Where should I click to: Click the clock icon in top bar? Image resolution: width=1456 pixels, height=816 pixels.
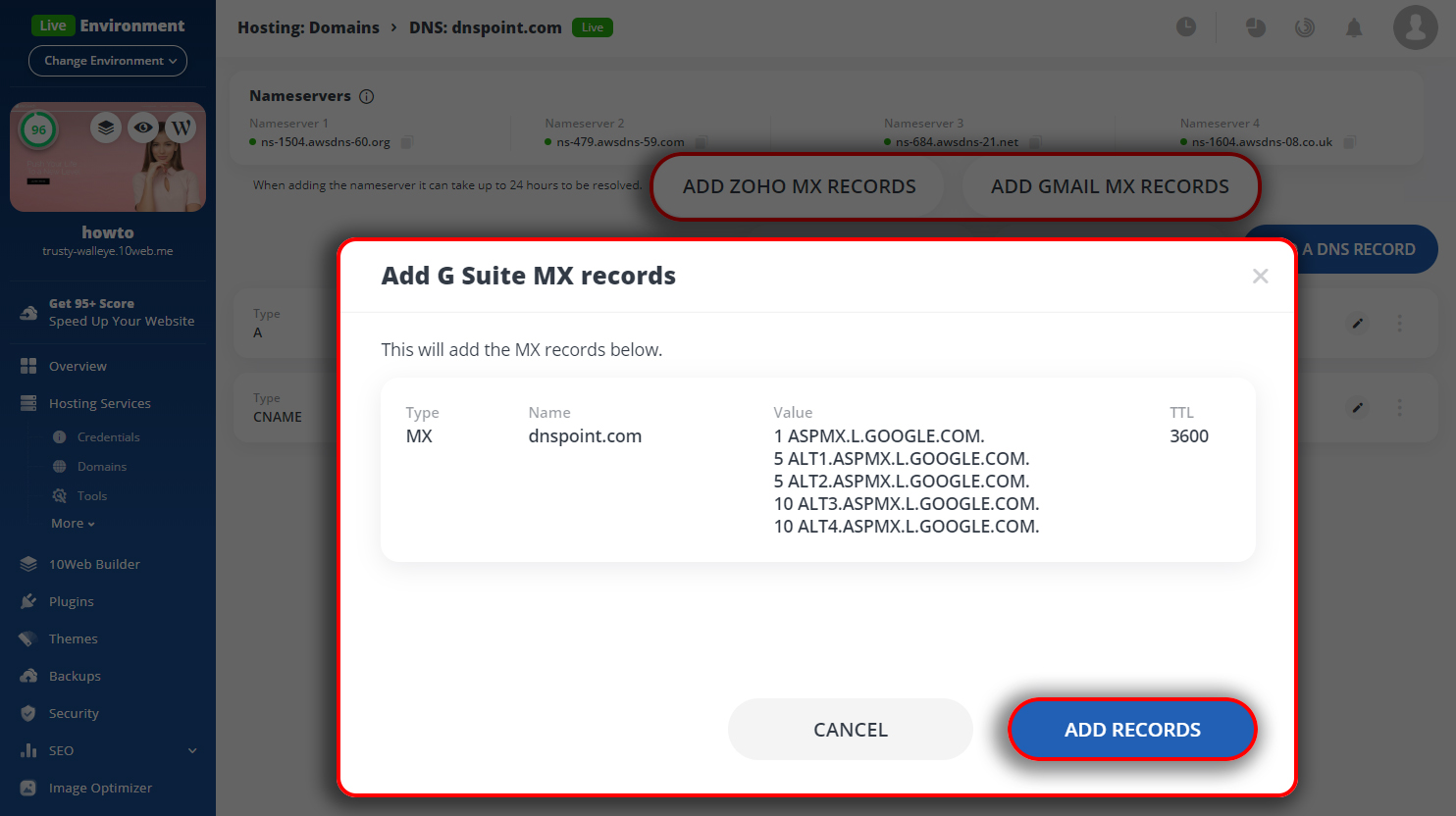pyautogui.click(x=1186, y=27)
